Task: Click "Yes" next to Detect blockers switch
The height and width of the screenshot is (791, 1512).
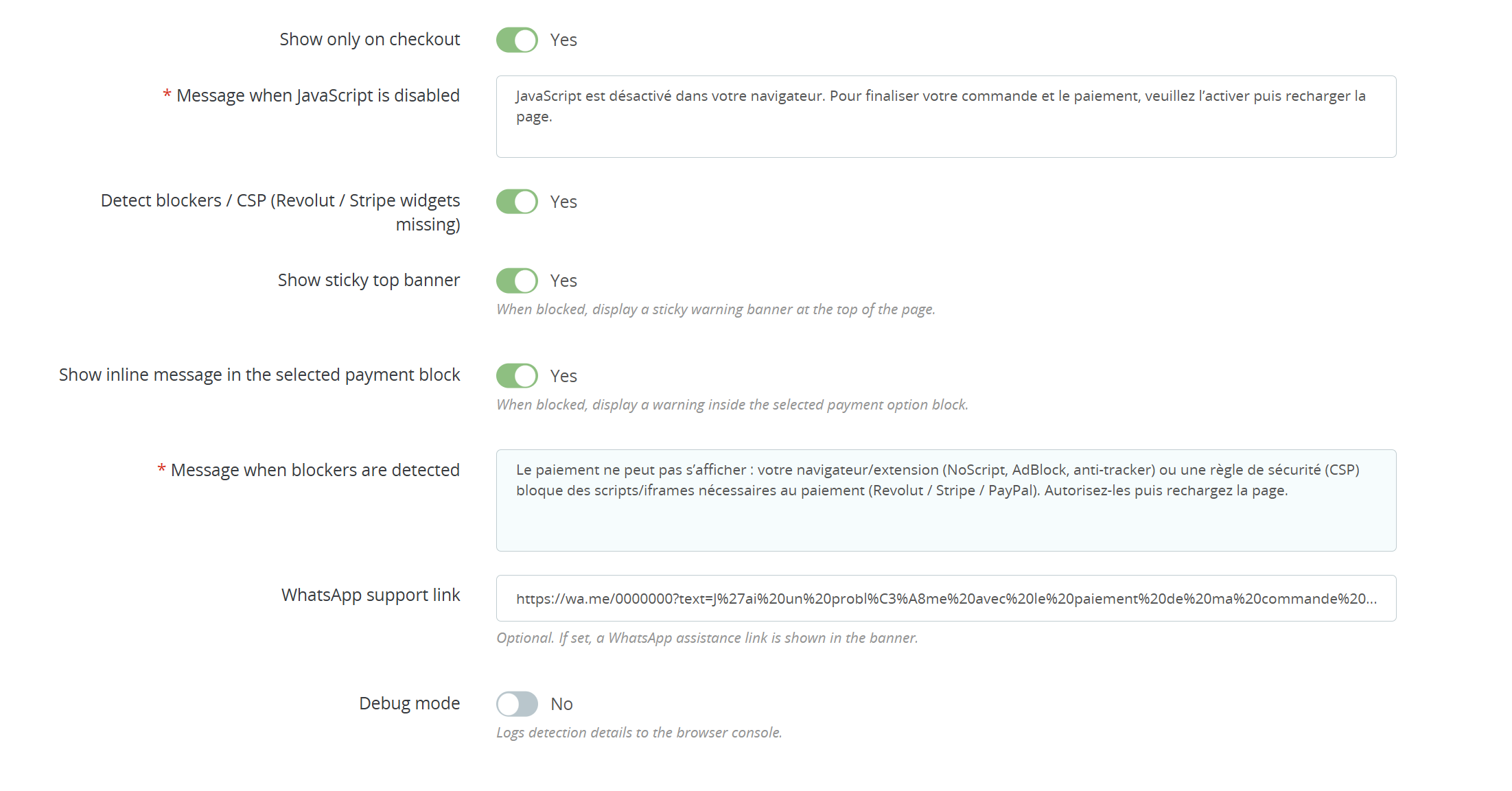Action: (563, 202)
